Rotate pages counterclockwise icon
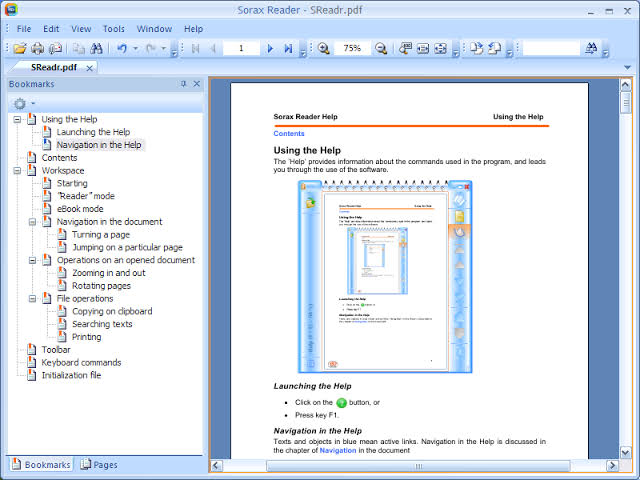640x480 pixels. tap(494, 49)
